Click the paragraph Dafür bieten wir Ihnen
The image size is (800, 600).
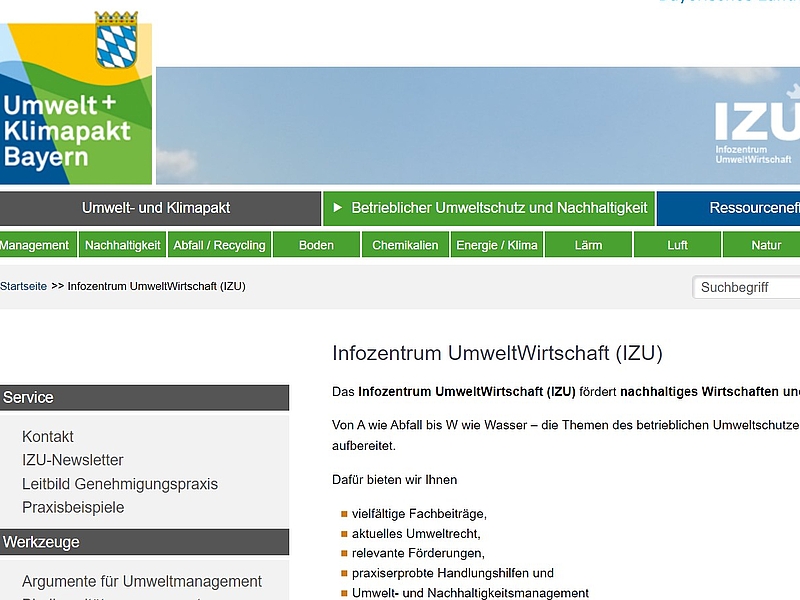pyautogui.click(x=394, y=480)
